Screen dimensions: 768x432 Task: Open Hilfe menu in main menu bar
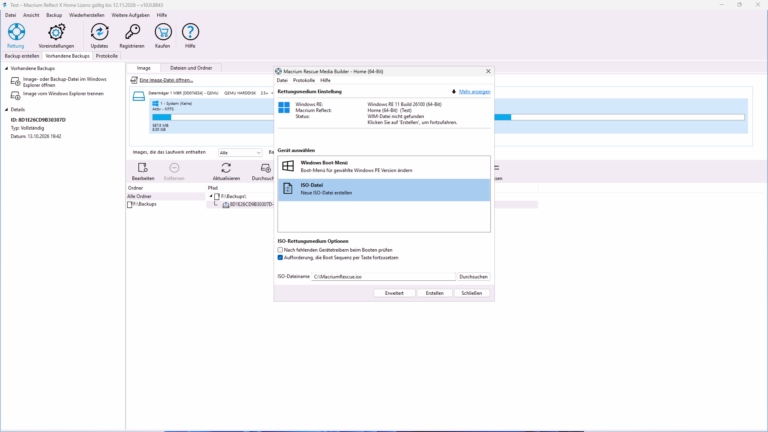click(162, 15)
